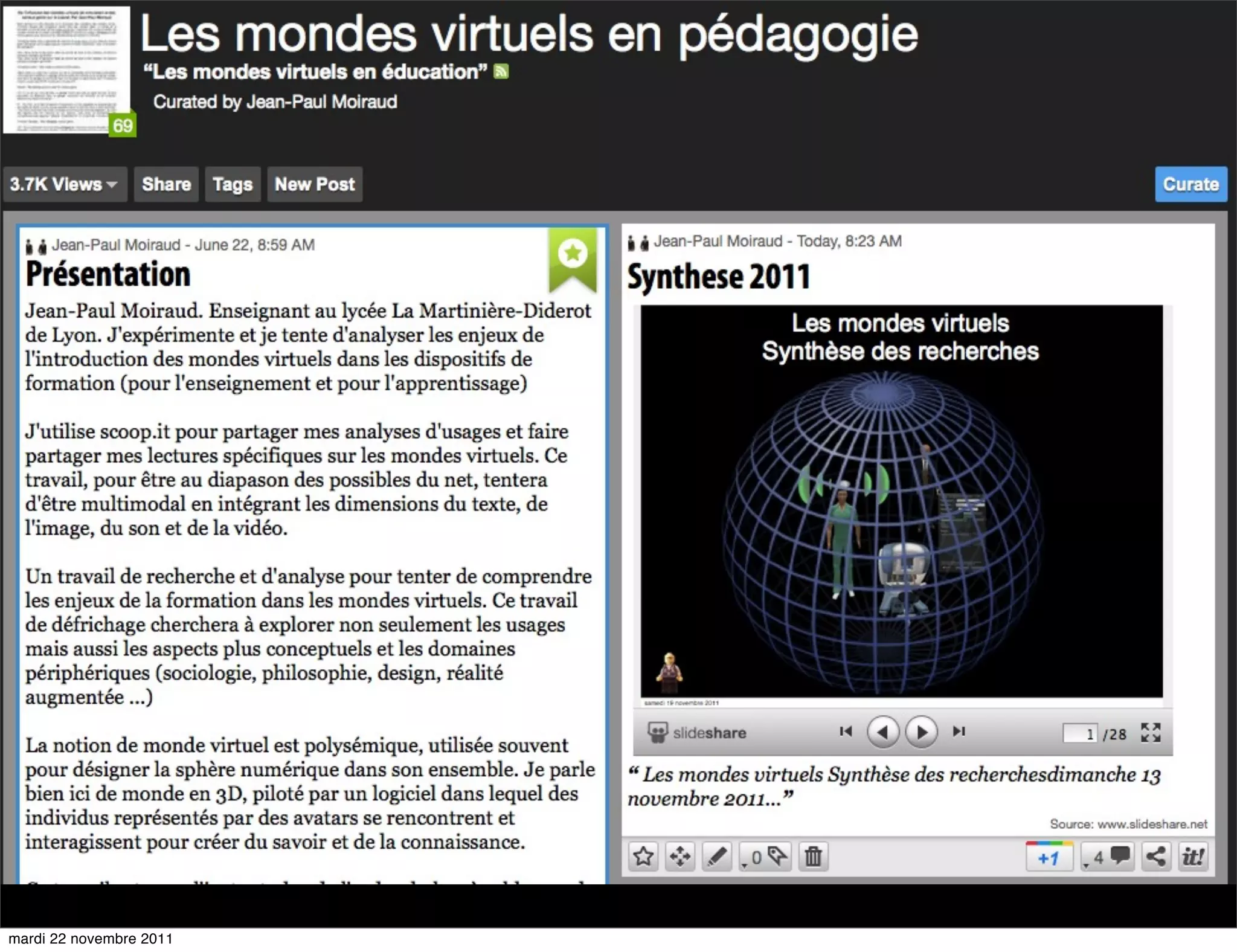Viewport: 1237px width, 952px height.
Task: Open the comments dropdown showing 4
Action: tap(1108, 856)
